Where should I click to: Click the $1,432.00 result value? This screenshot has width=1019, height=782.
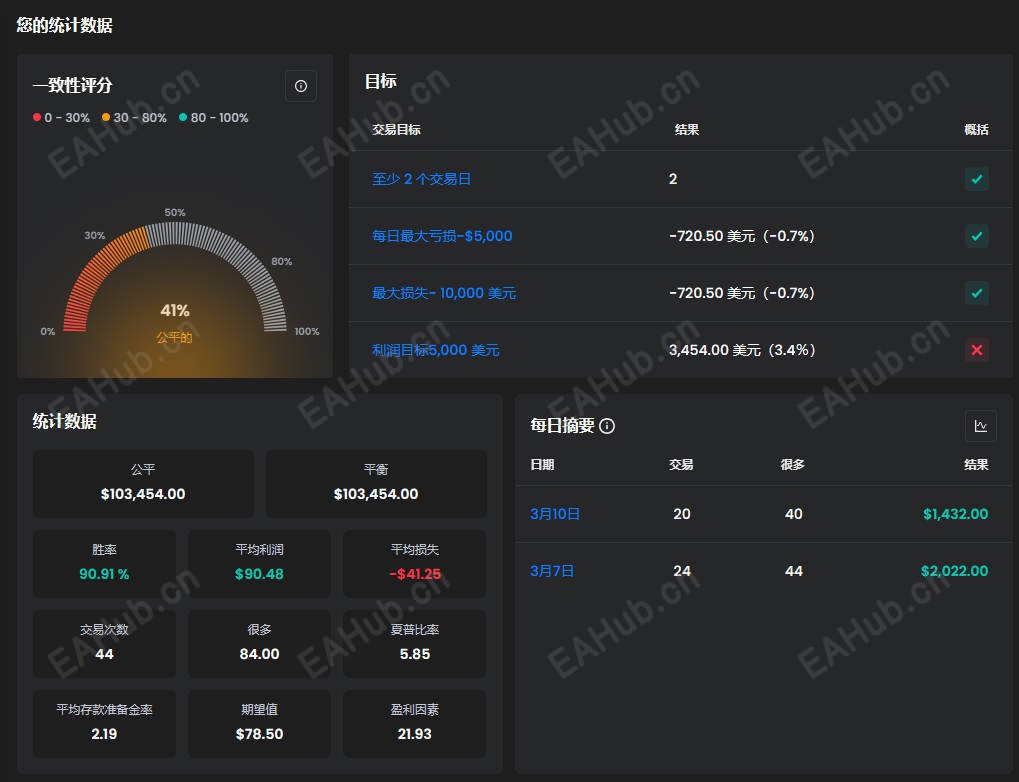coord(955,514)
